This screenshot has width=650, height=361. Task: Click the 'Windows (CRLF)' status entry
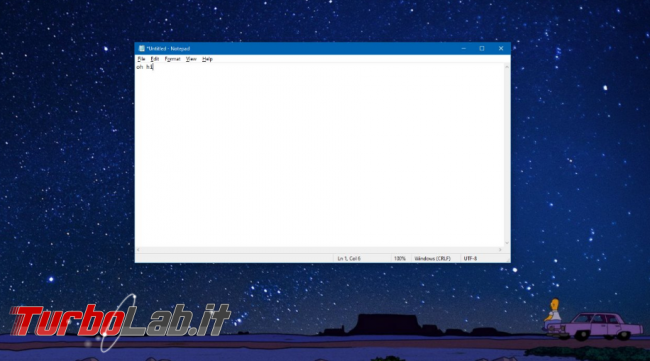coord(432,259)
